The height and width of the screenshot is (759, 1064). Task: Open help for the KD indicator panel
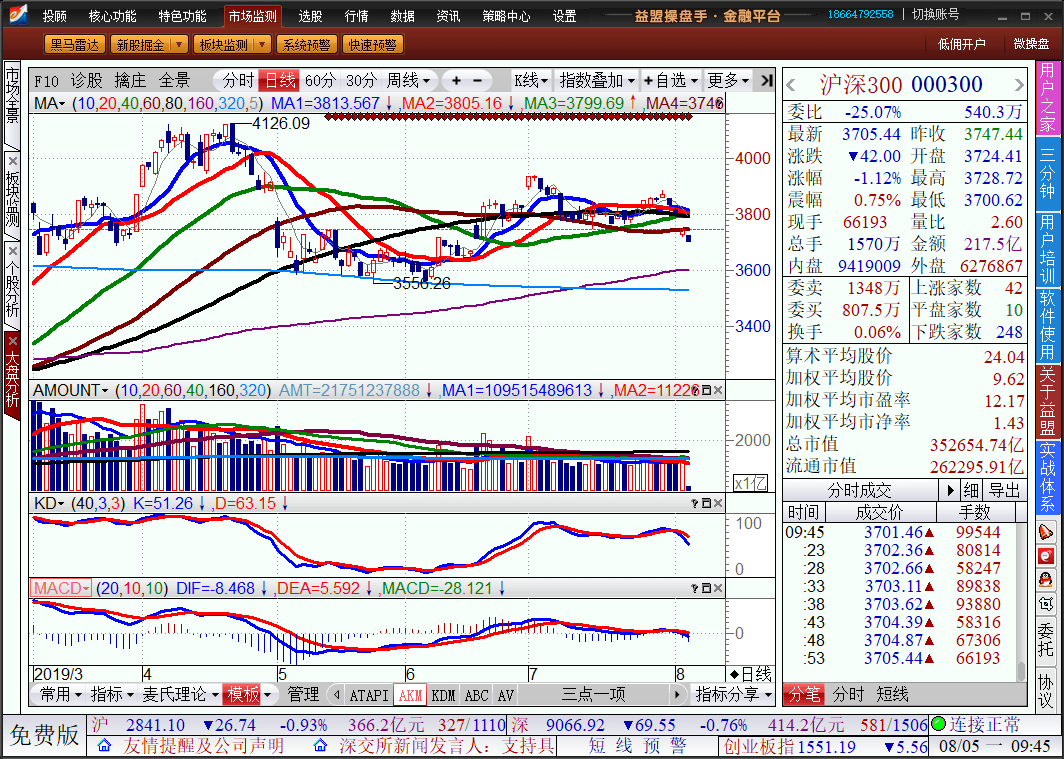pos(694,503)
